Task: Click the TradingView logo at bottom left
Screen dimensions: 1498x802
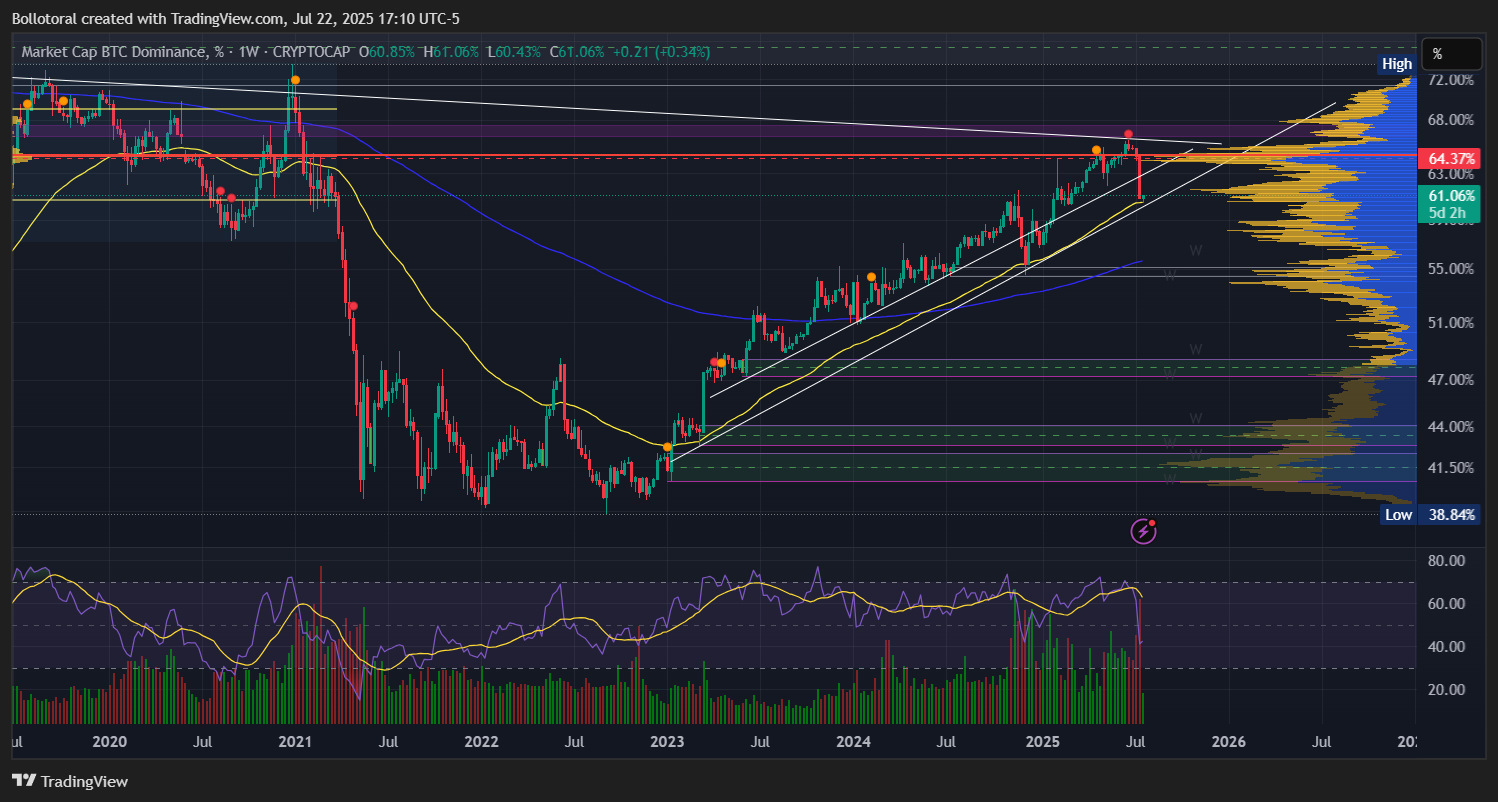Action: pyautogui.click(x=70, y=781)
